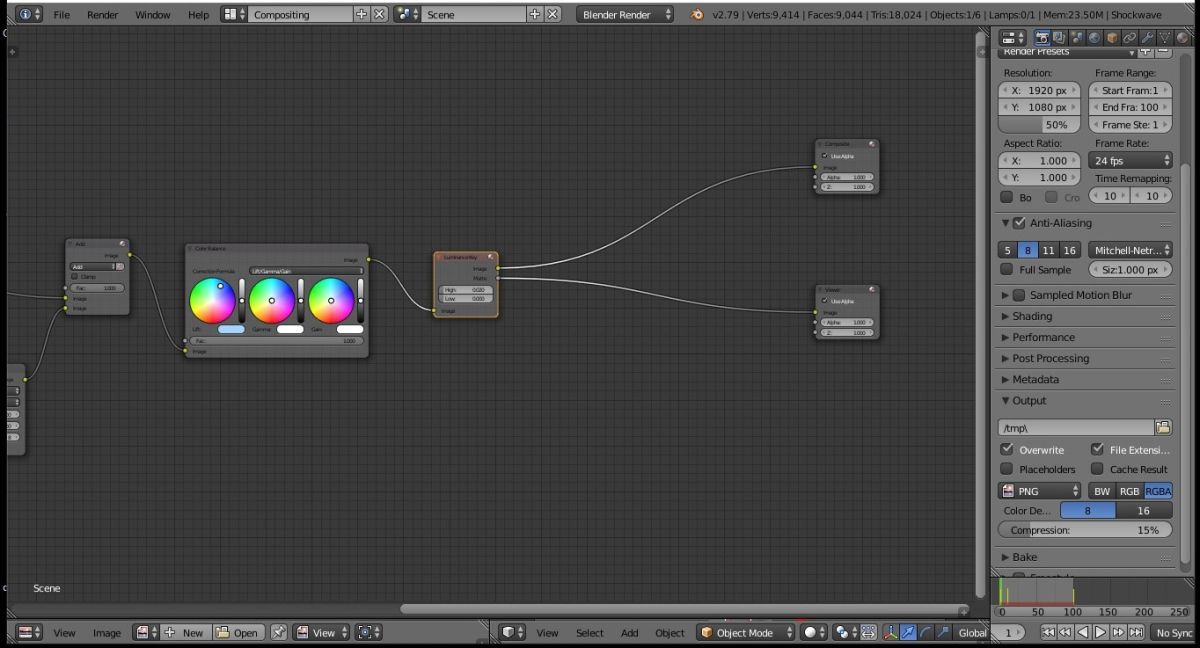This screenshot has height=648, width=1200.
Task: Enable the Cache Result checkbox
Action: tap(1098, 469)
